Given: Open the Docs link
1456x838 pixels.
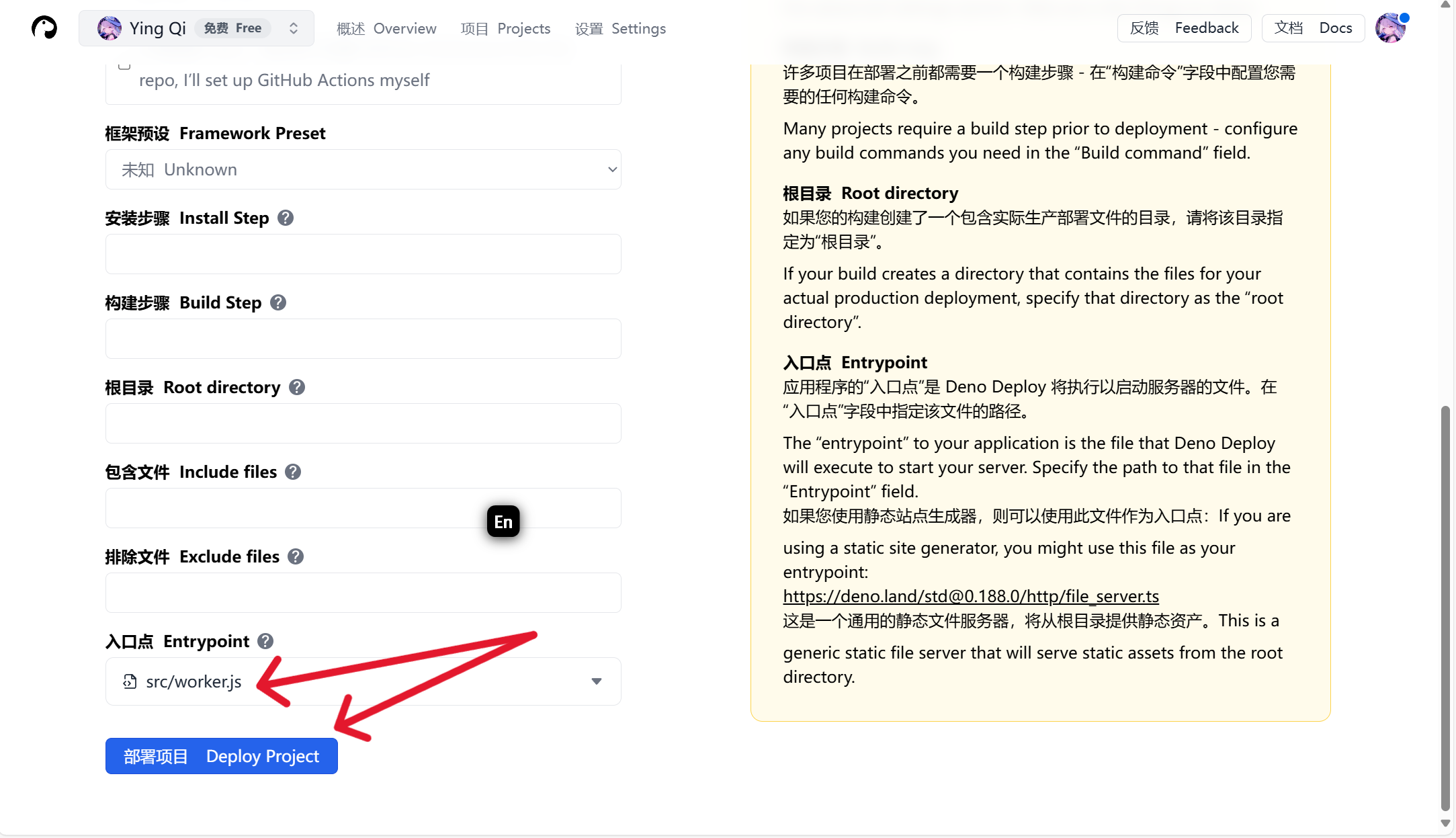Looking at the screenshot, I should point(1313,28).
